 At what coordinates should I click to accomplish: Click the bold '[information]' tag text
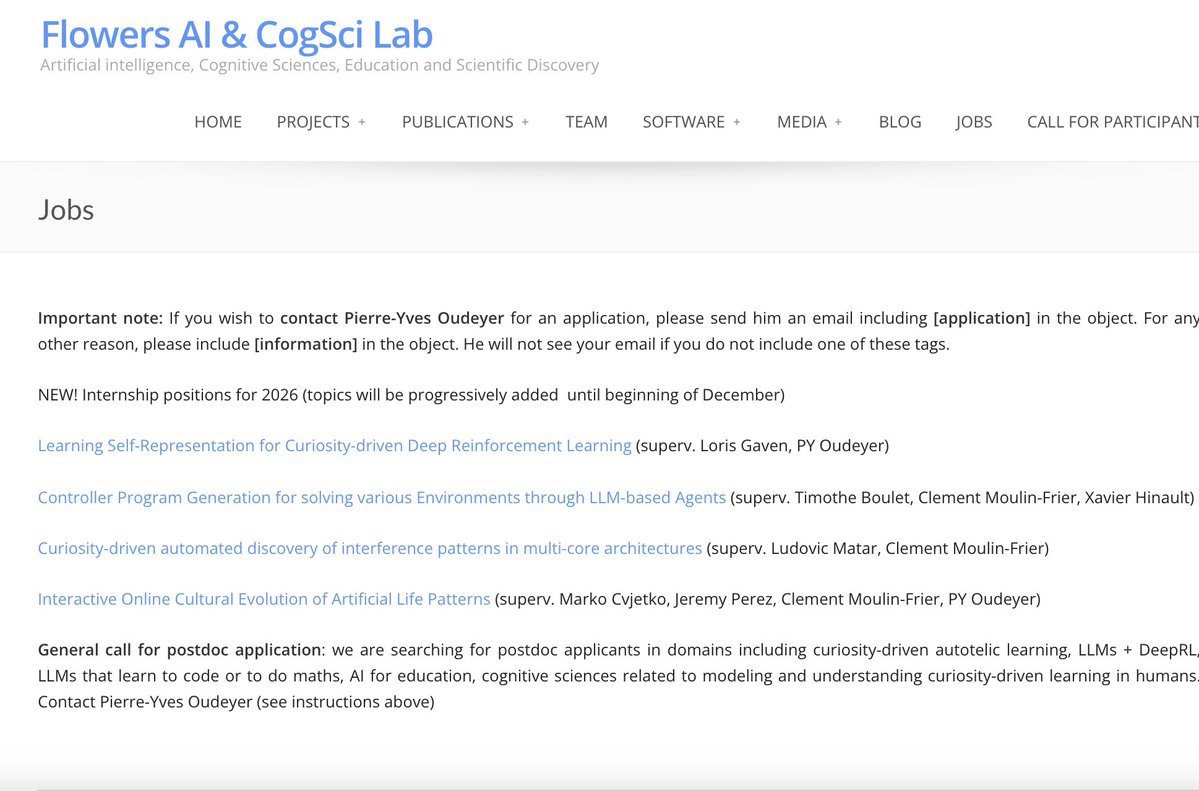click(x=306, y=344)
